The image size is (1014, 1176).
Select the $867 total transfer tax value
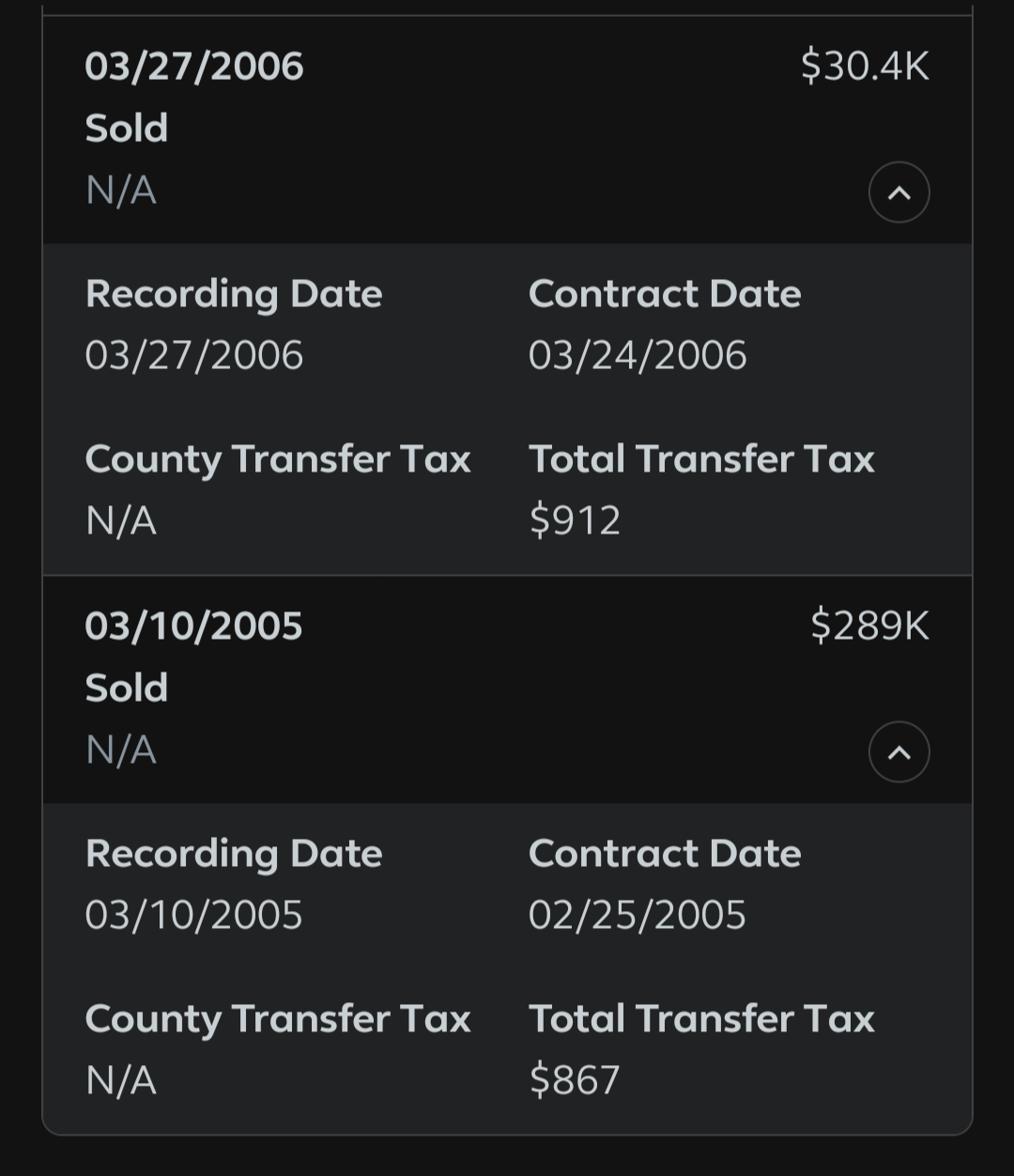[575, 1080]
